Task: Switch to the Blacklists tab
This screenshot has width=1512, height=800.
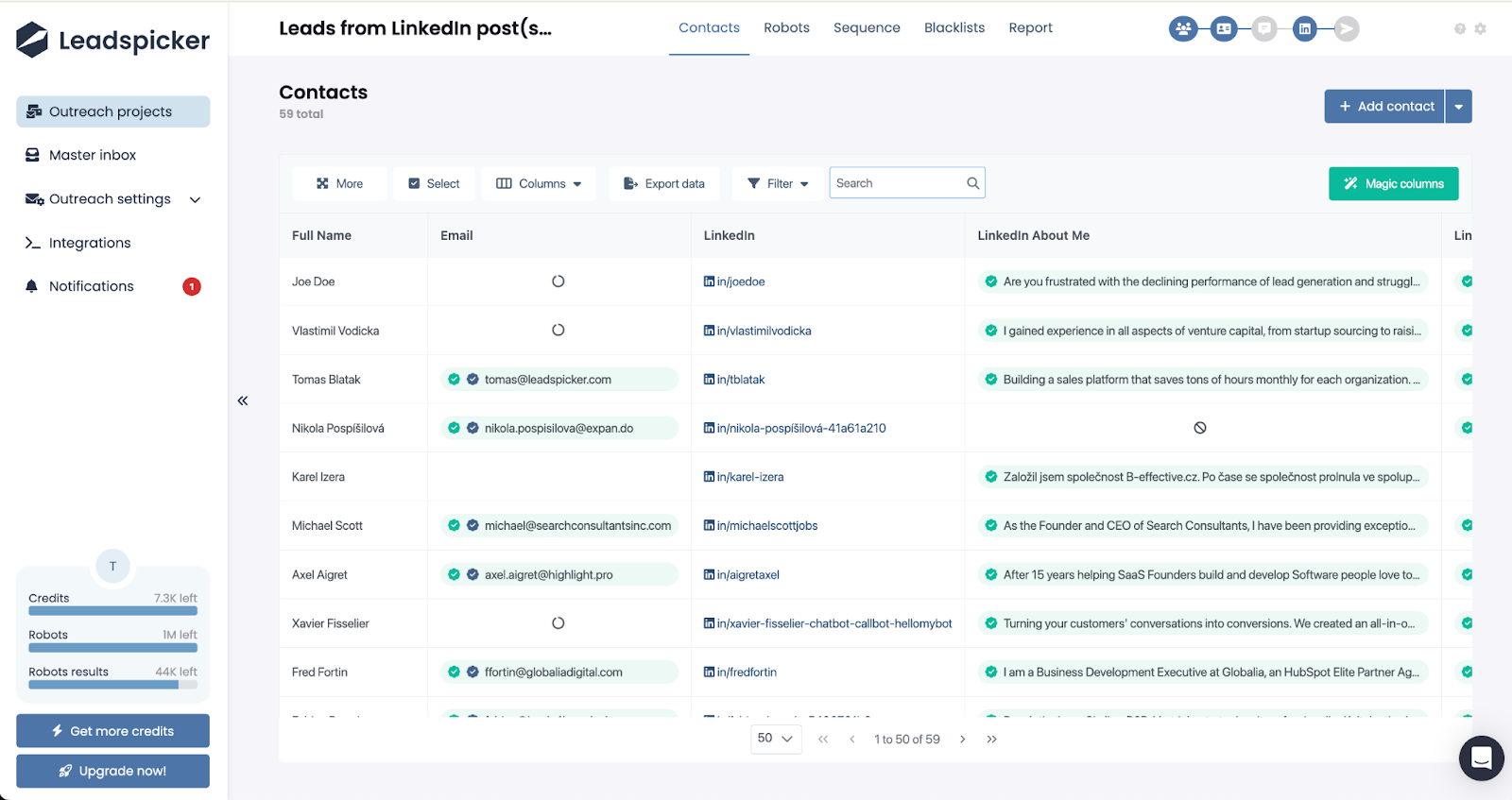Action: [954, 28]
